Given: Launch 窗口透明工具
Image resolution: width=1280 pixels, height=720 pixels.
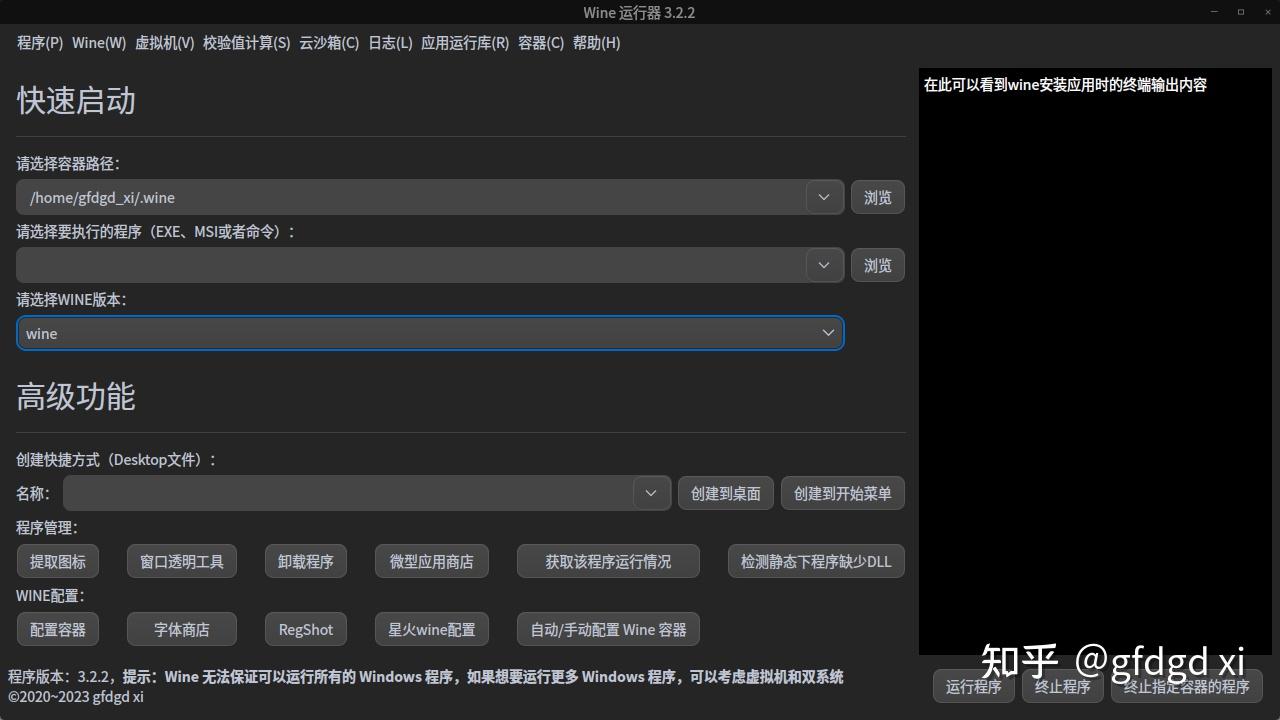Looking at the screenshot, I should coord(181,561).
